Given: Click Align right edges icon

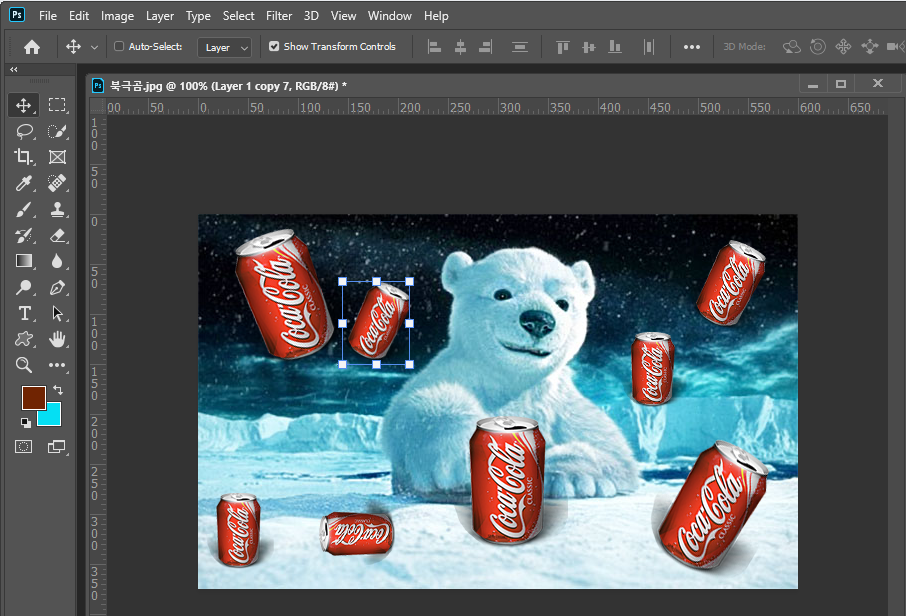Looking at the screenshot, I should pos(485,47).
